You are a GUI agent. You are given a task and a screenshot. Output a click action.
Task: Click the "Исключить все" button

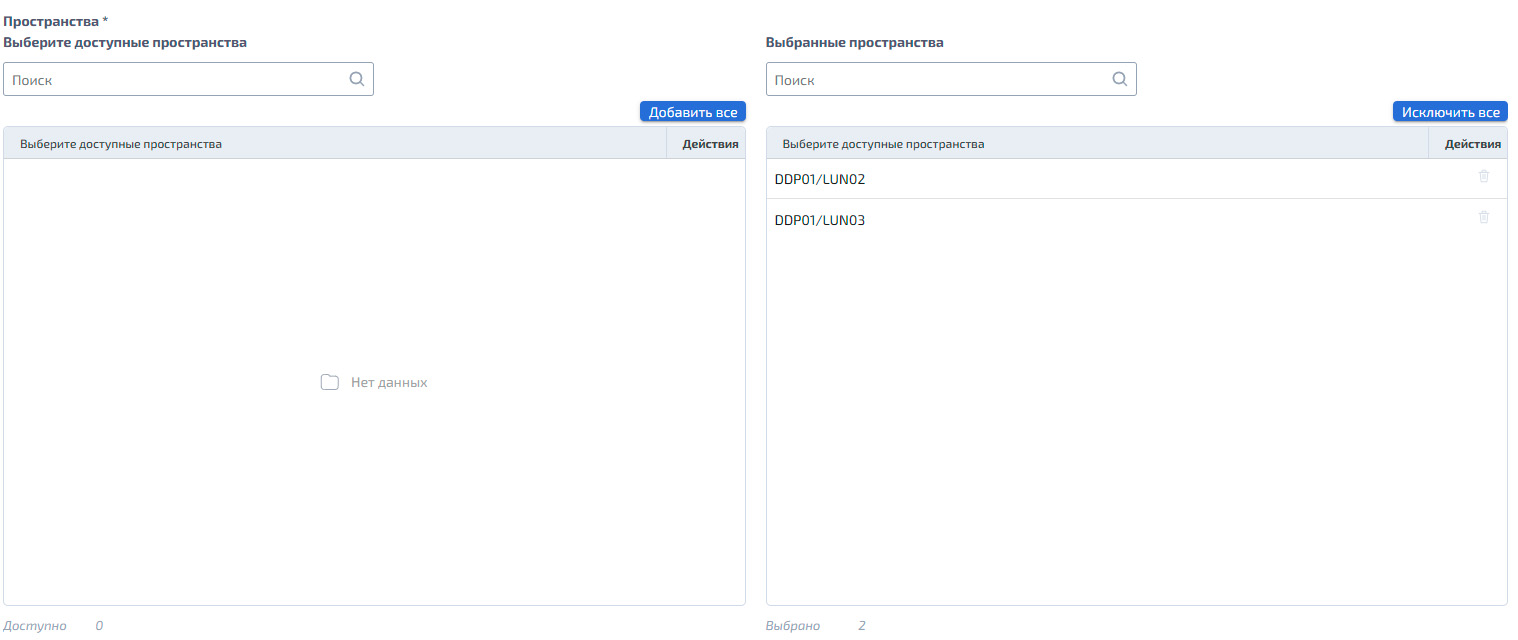click(1450, 112)
